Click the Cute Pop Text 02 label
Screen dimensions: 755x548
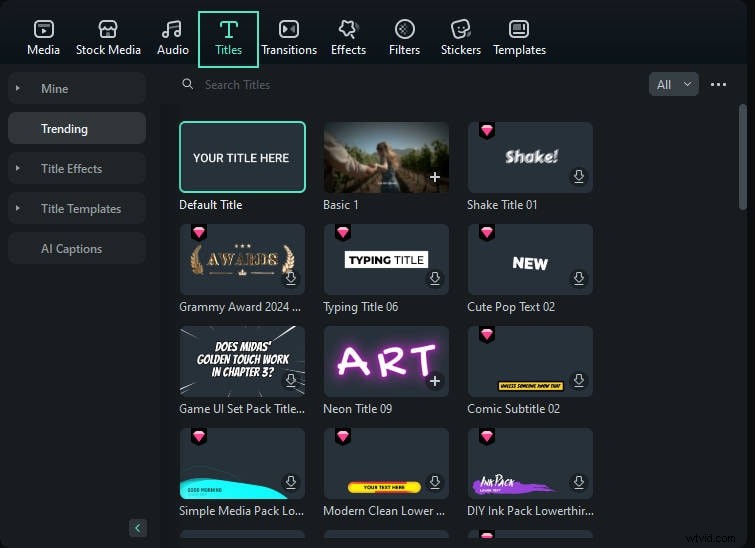pyautogui.click(x=511, y=307)
